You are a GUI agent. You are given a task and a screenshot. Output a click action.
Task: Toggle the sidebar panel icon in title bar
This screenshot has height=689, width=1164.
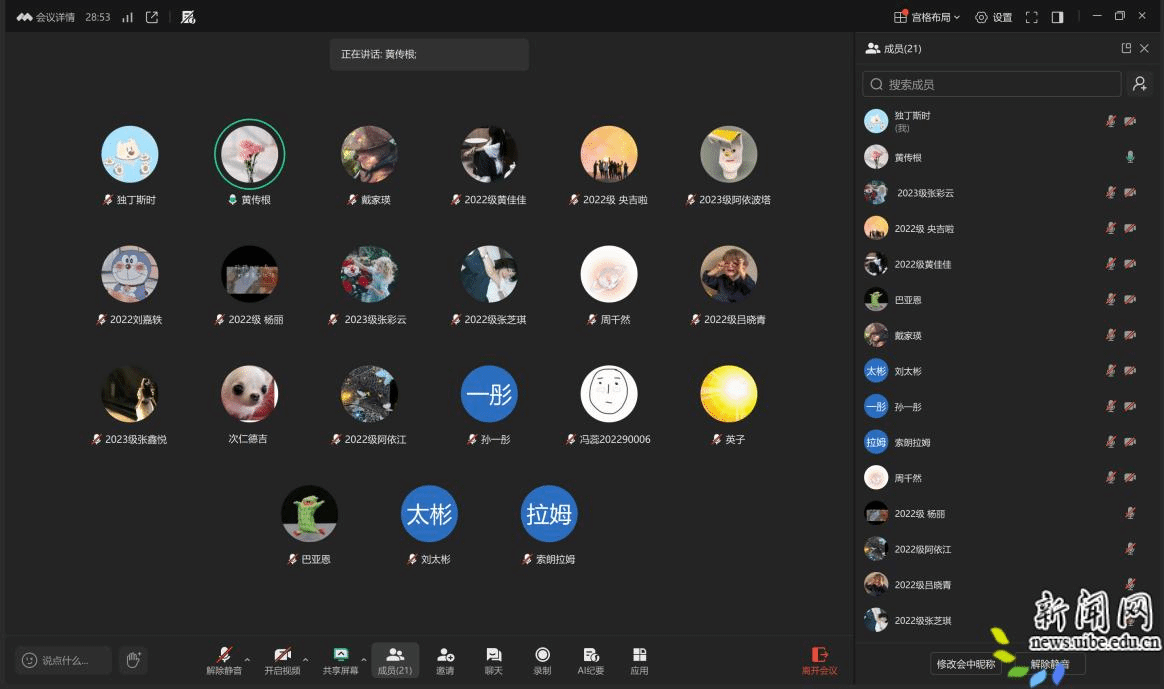coord(1058,17)
